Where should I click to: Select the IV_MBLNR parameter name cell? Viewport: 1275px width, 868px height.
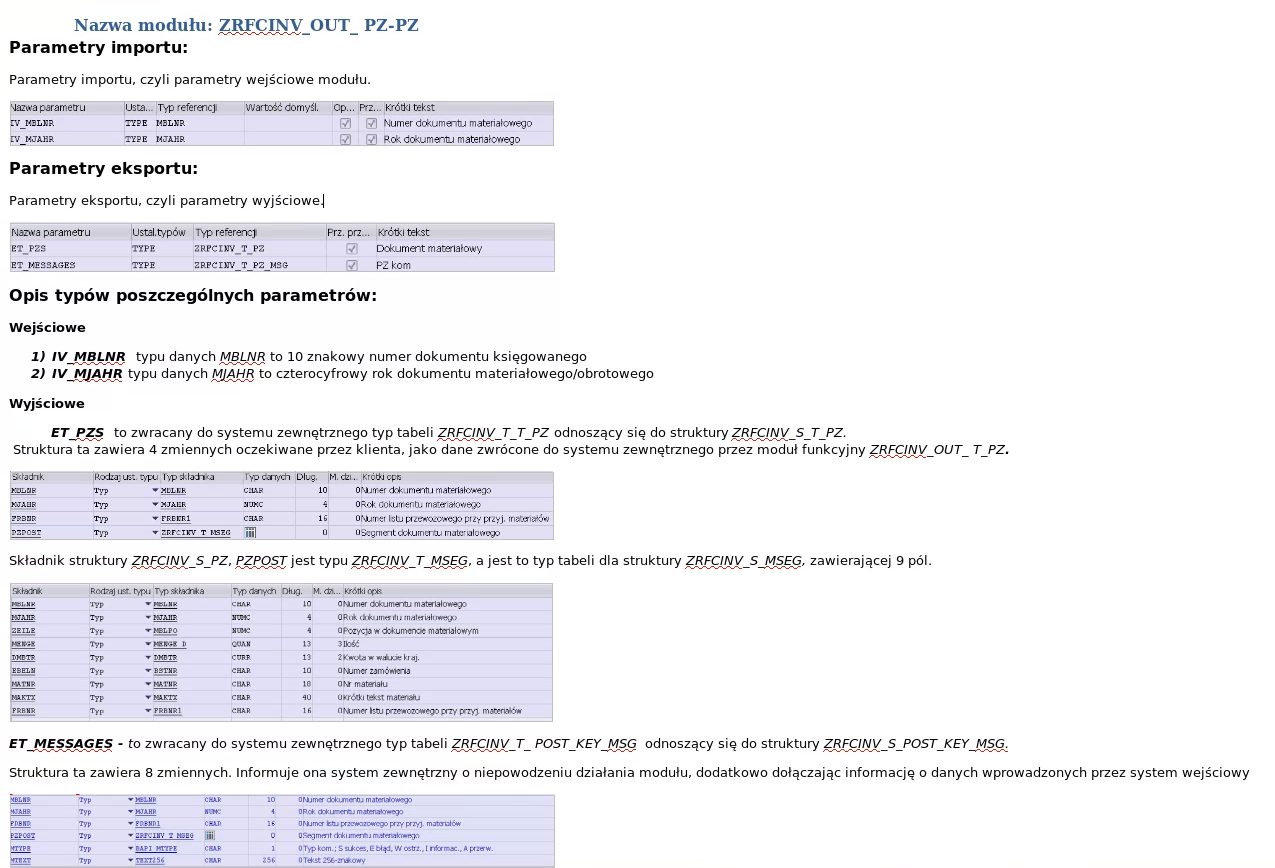pos(67,123)
